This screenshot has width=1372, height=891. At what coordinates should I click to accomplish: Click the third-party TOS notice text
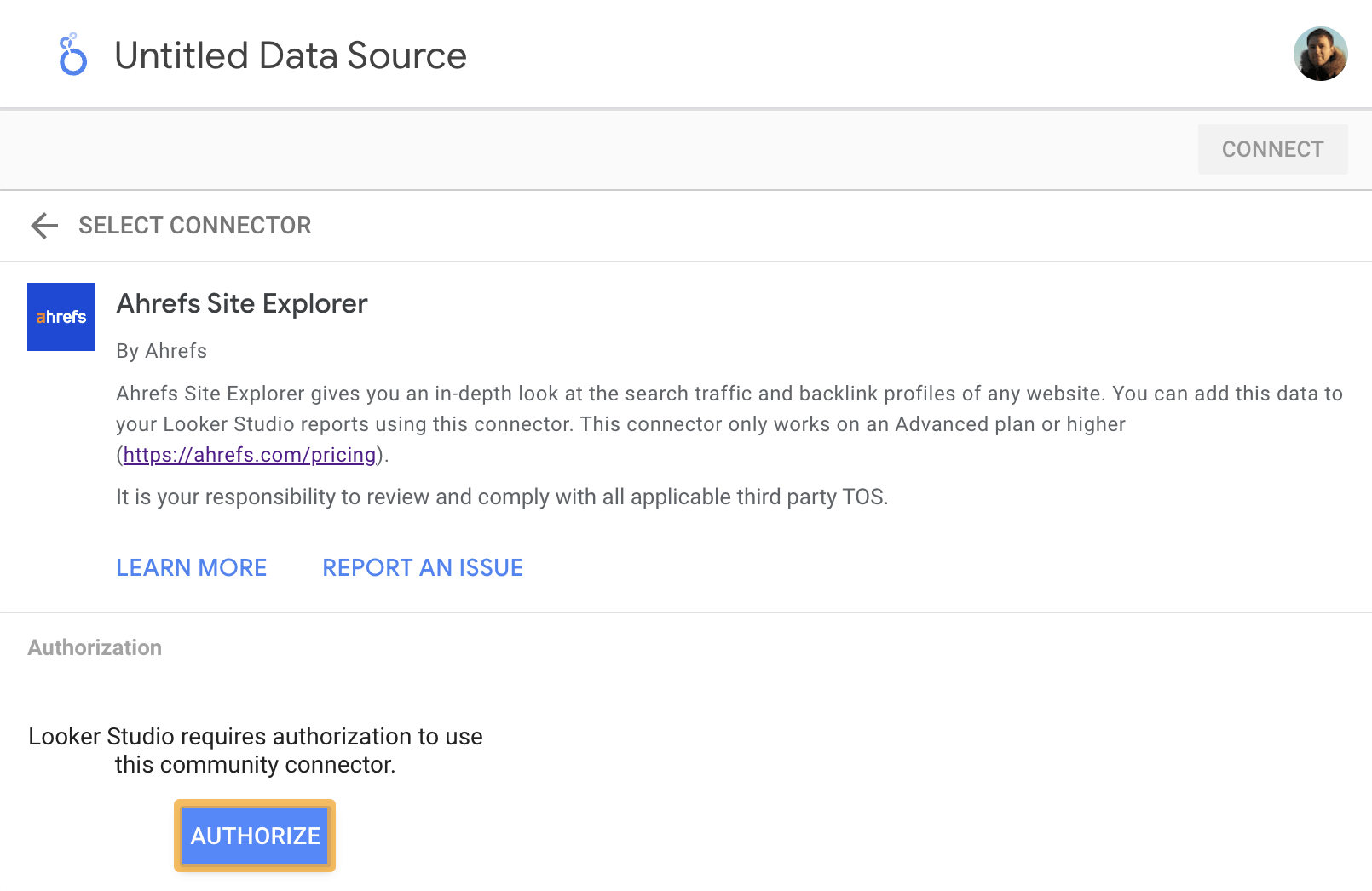(502, 497)
